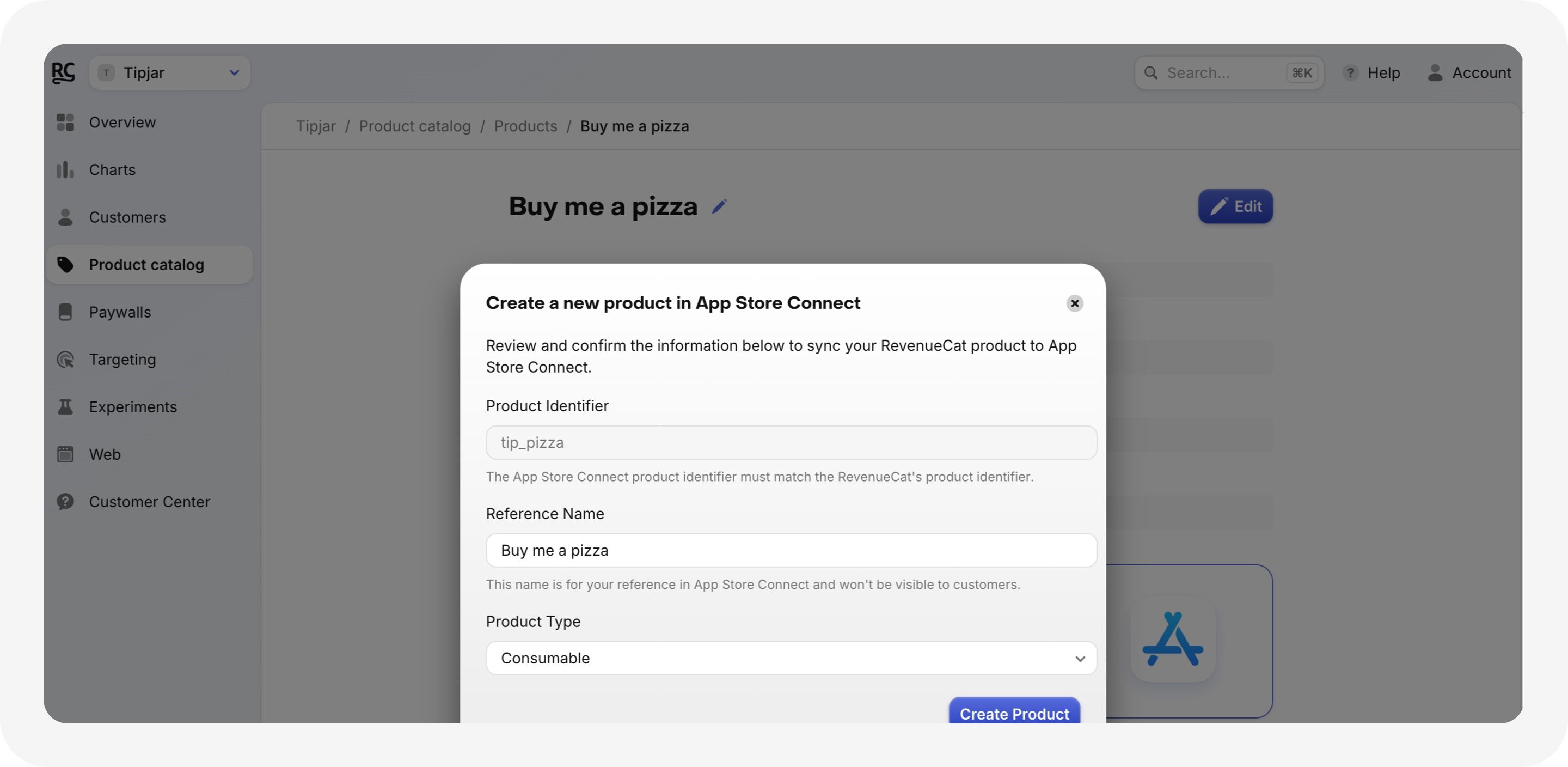Click the Charts bar icon

coord(65,170)
